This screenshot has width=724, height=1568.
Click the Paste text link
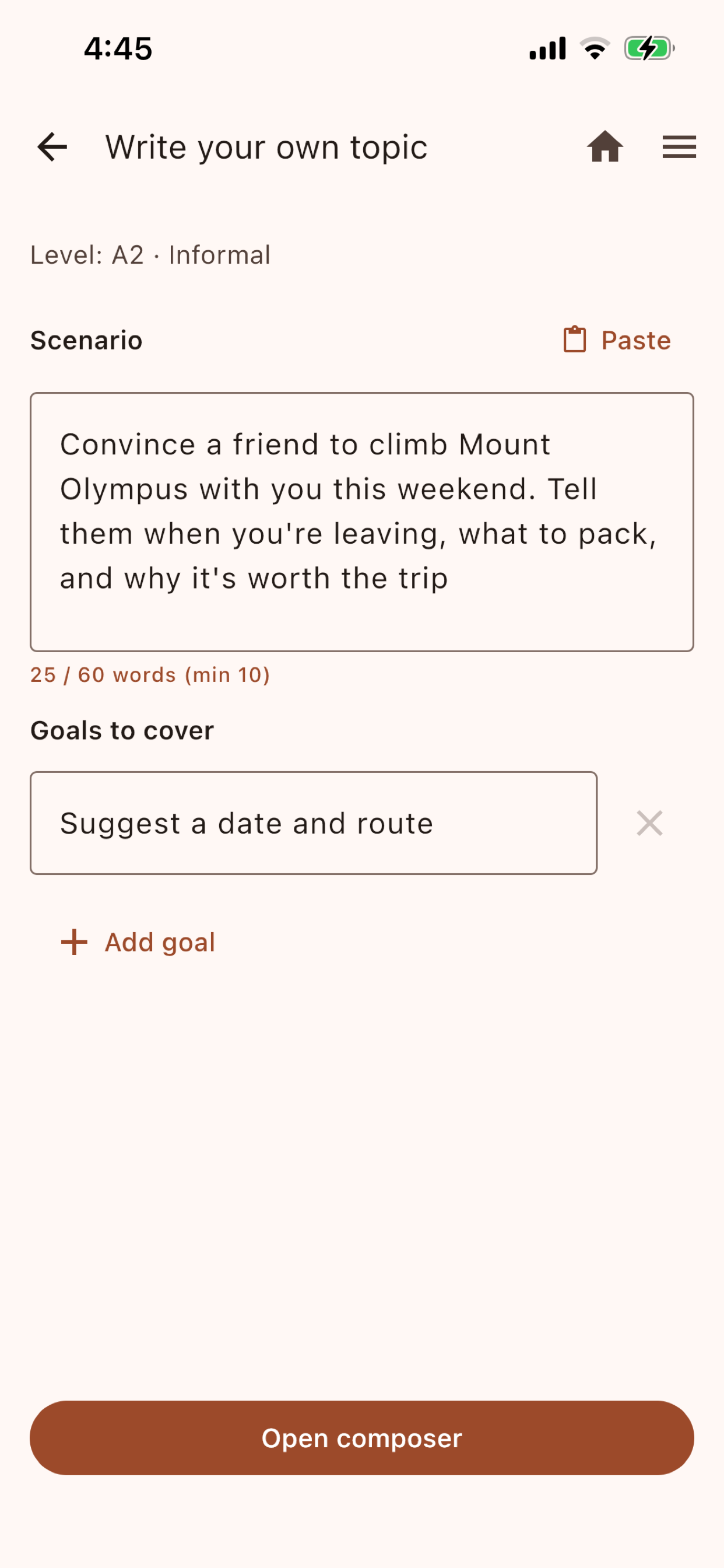[x=636, y=340]
